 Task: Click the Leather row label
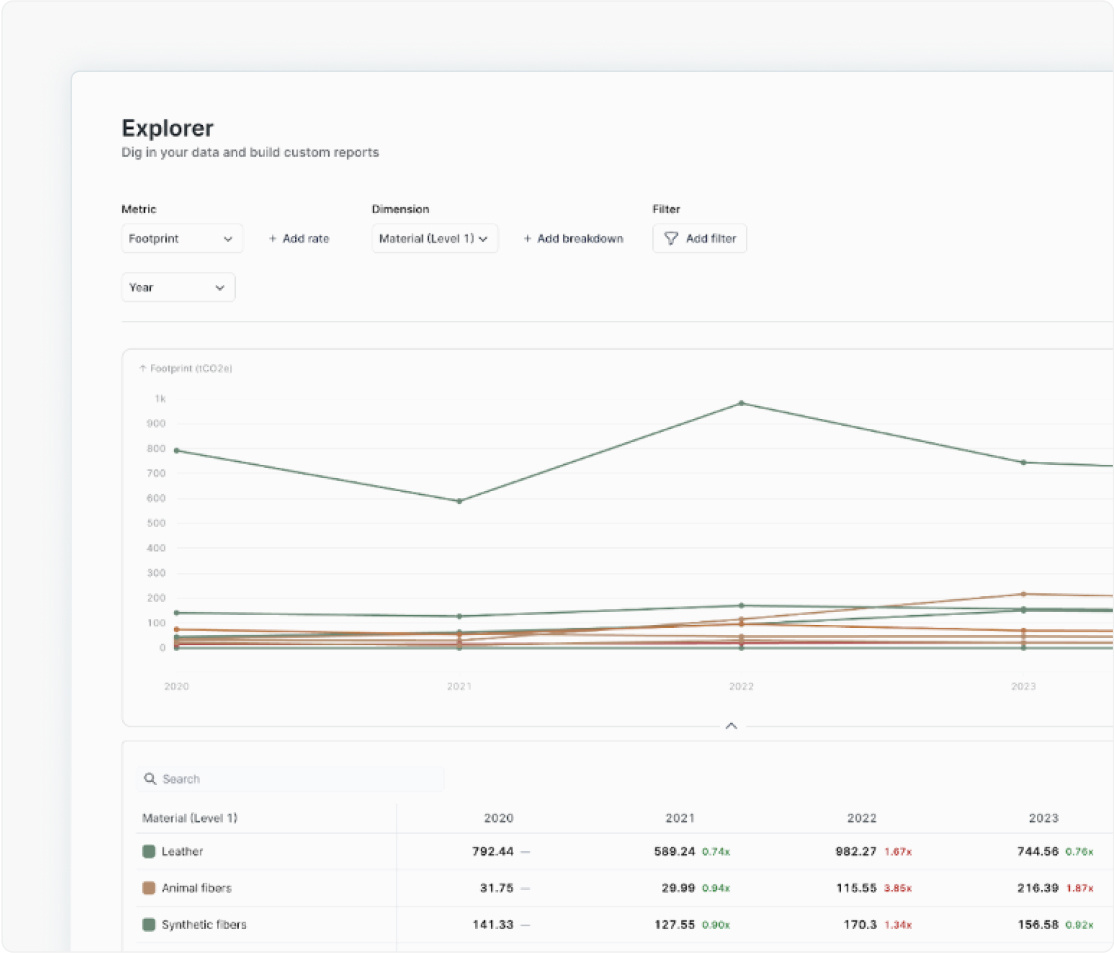click(x=182, y=851)
